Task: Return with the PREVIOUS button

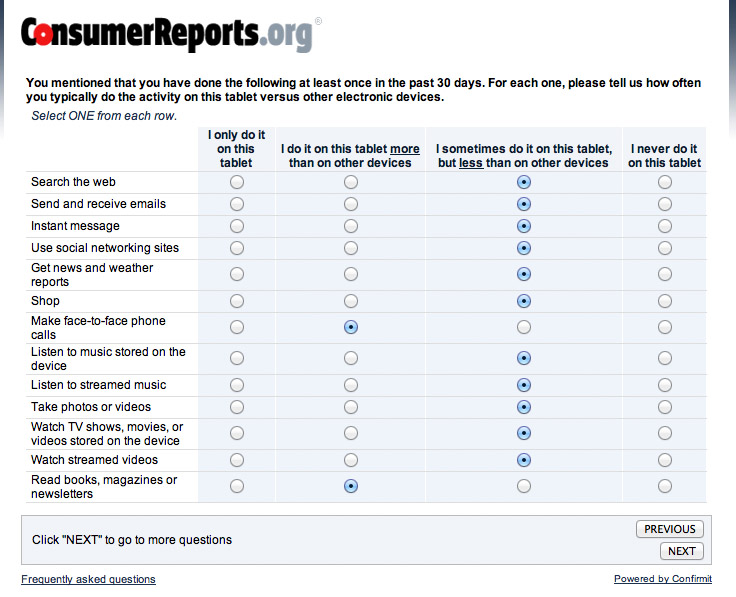Action: 670,529
